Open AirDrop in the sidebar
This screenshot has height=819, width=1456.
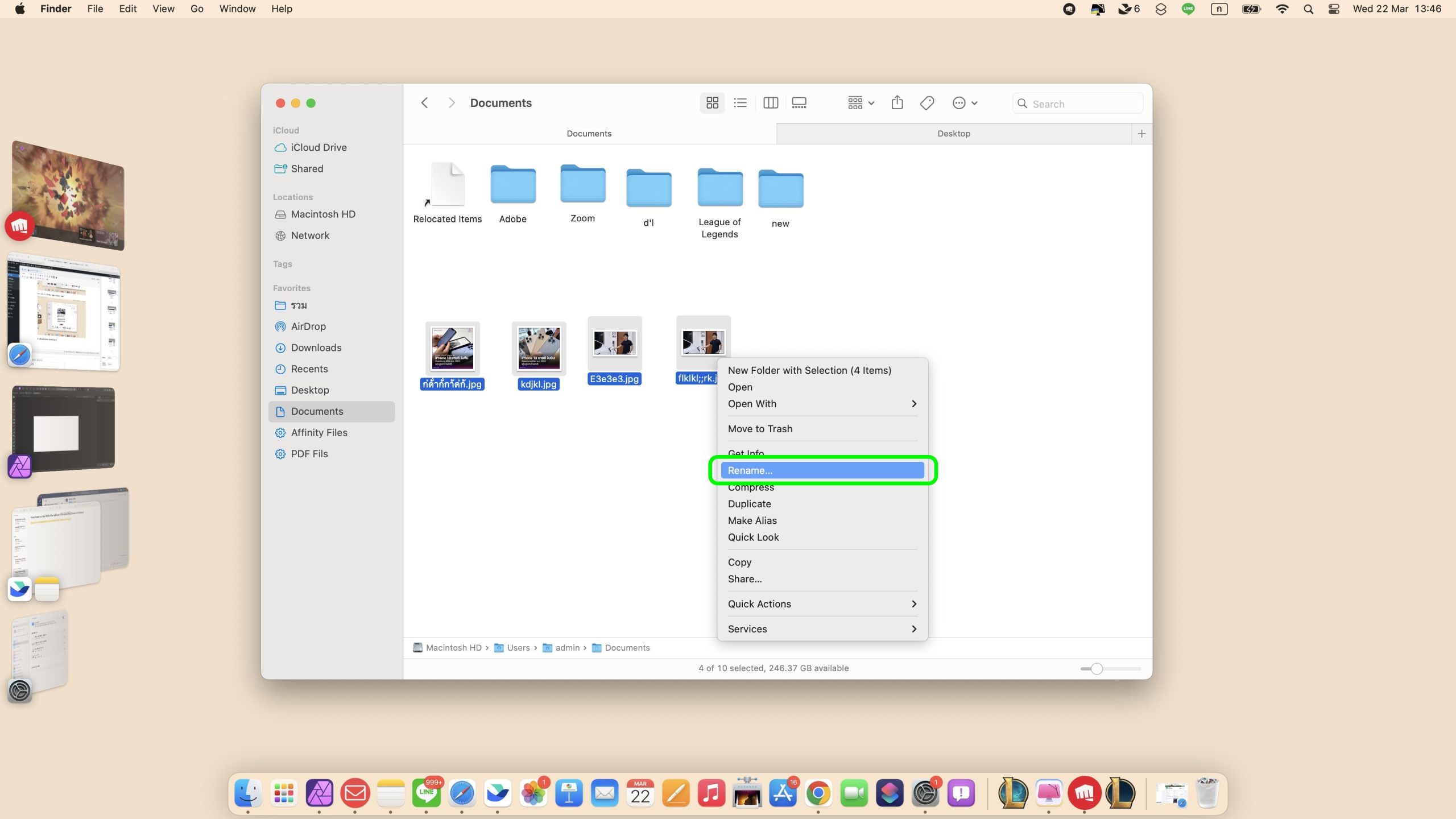[308, 326]
